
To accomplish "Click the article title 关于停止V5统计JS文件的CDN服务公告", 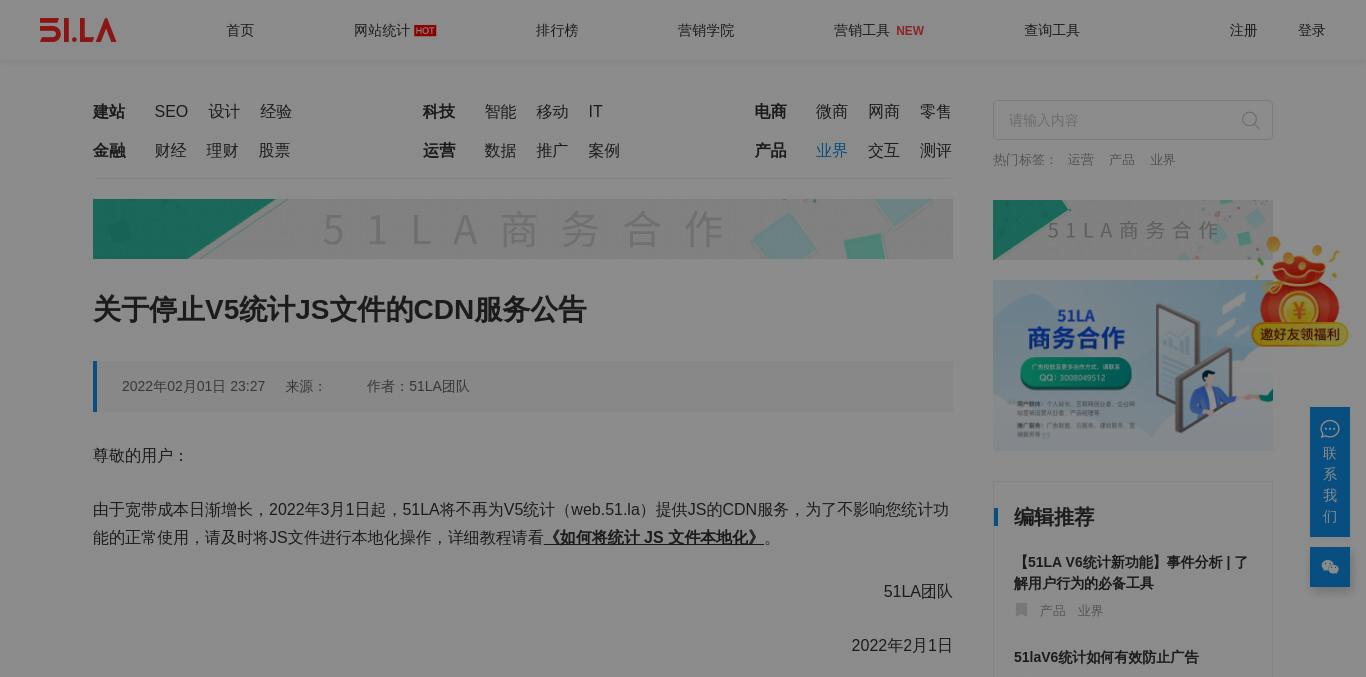I will coord(339,310).
